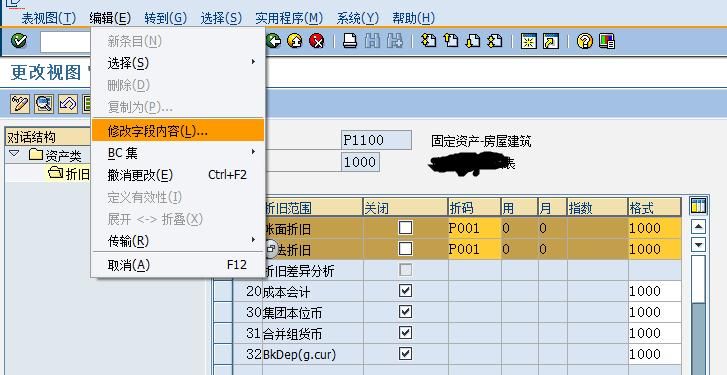The image size is (727, 375).
Task: Click the Details magnifier icon
Action: pyautogui.click(x=44, y=104)
